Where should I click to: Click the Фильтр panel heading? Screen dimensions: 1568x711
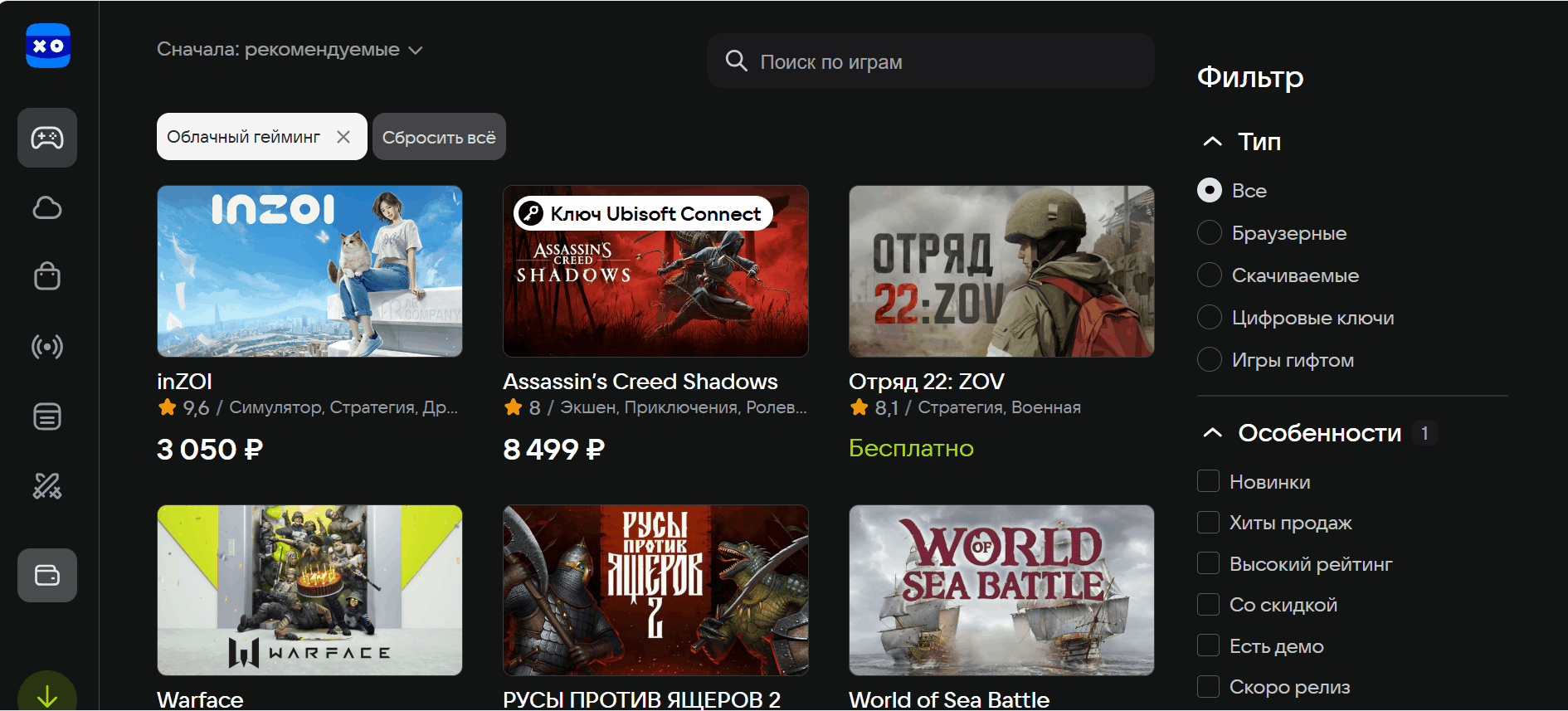tap(1250, 77)
